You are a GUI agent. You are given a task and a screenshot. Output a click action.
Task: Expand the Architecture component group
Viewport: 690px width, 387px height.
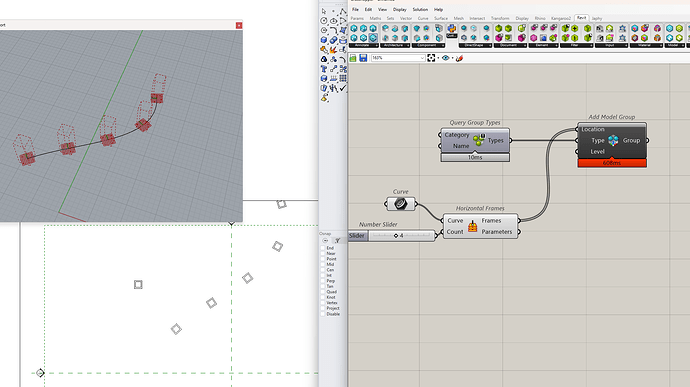pos(395,45)
